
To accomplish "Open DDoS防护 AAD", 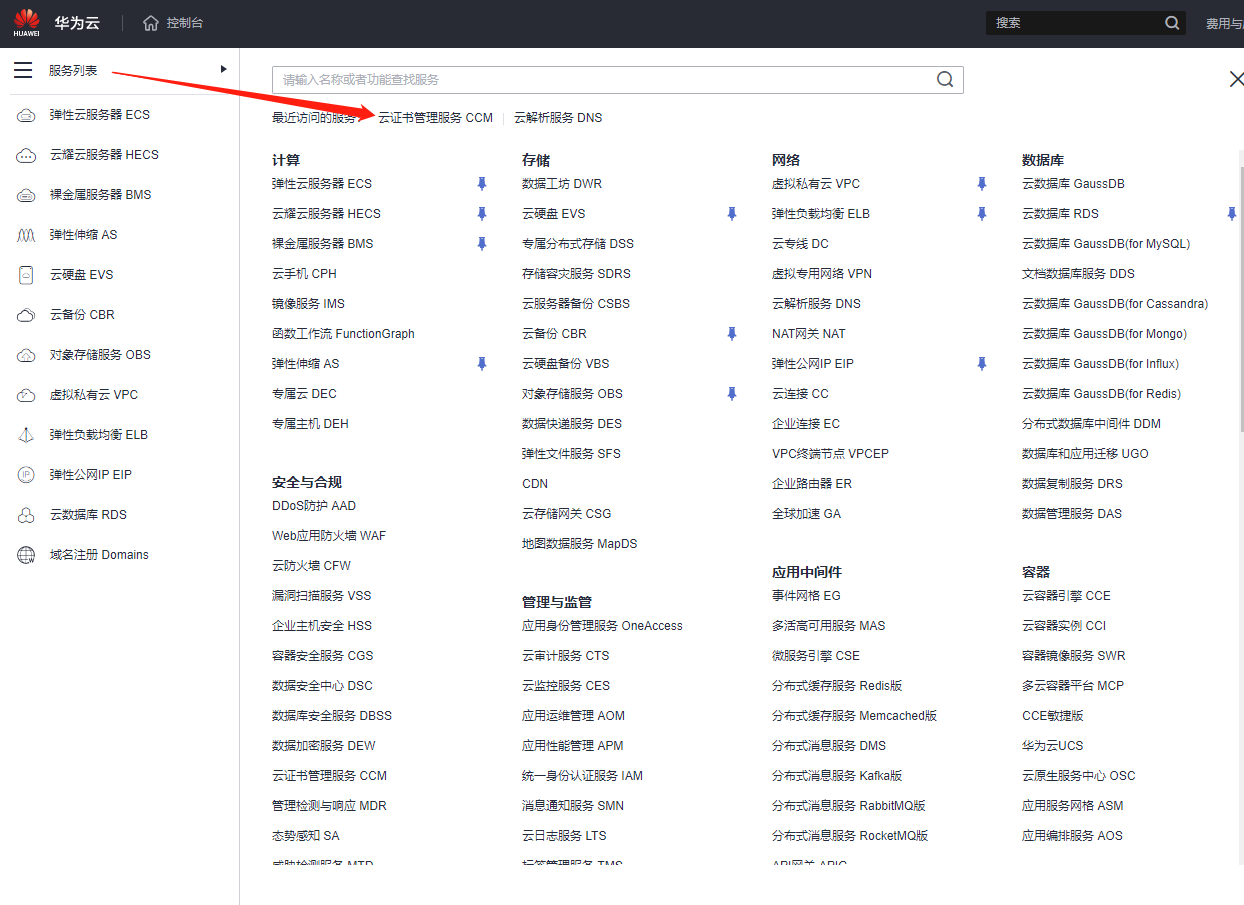I will coord(314,506).
